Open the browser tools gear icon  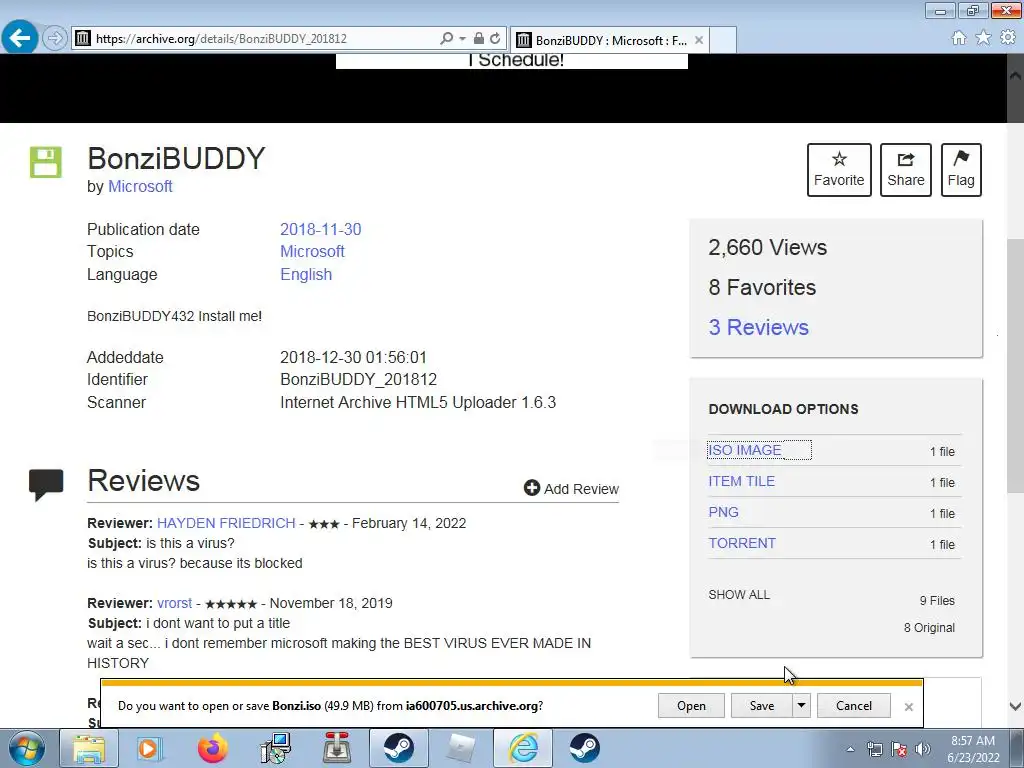[x=1008, y=38]
